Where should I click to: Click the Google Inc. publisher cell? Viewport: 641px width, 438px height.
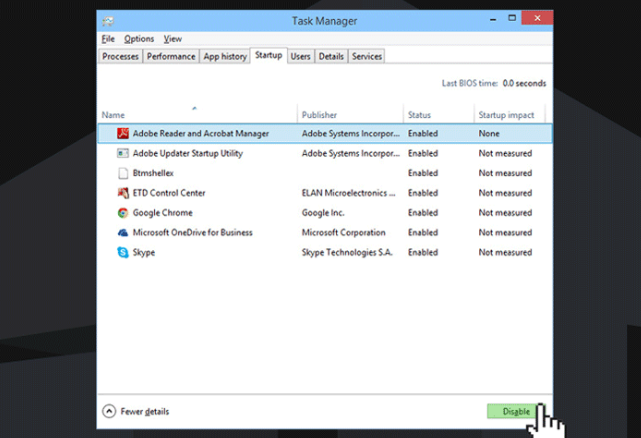pos(323,213)
